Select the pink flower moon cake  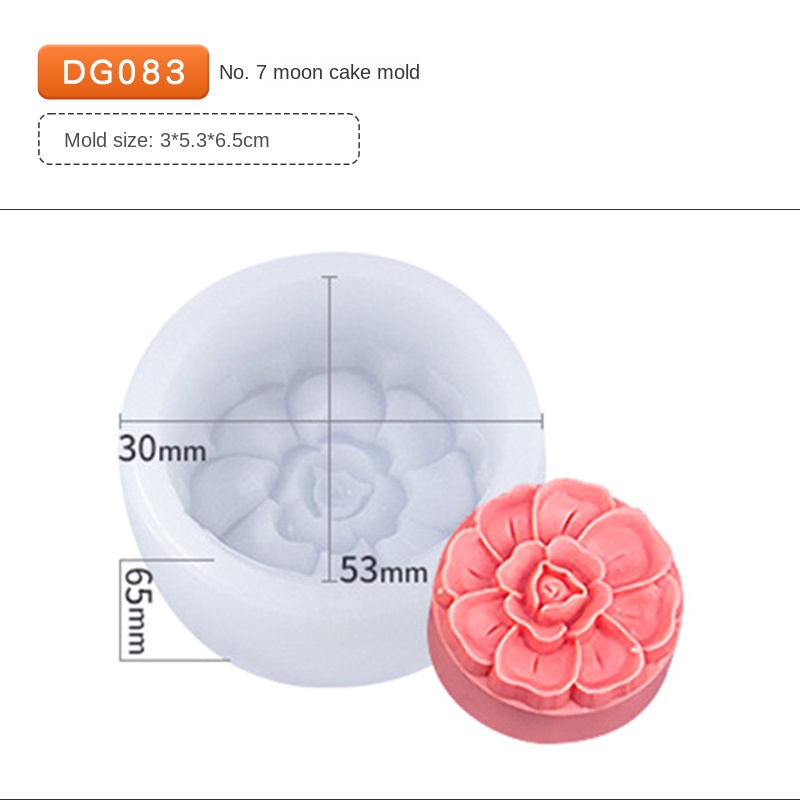pos(556,610)
